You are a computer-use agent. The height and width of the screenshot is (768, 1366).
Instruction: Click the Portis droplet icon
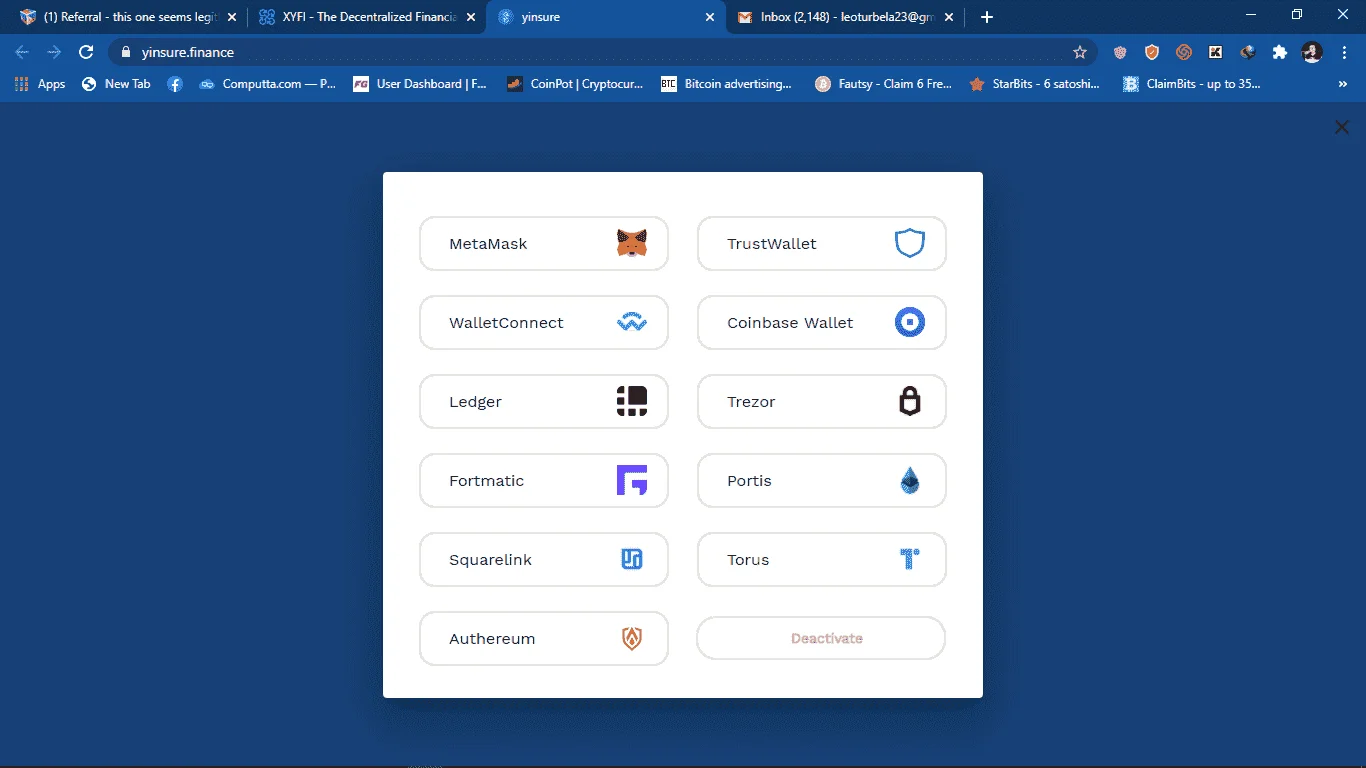point(910,480)
